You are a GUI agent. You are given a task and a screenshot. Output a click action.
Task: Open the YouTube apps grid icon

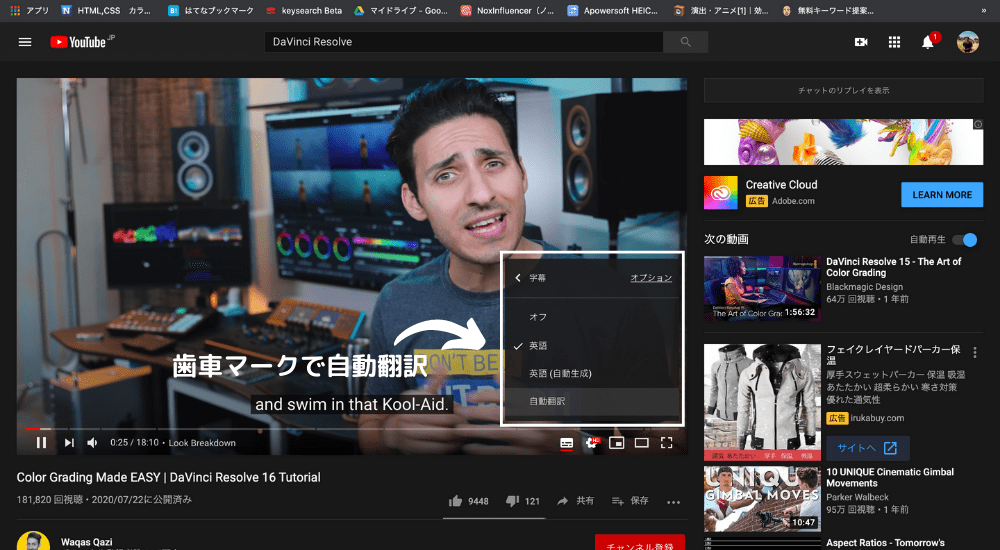[x=894, y=42]
